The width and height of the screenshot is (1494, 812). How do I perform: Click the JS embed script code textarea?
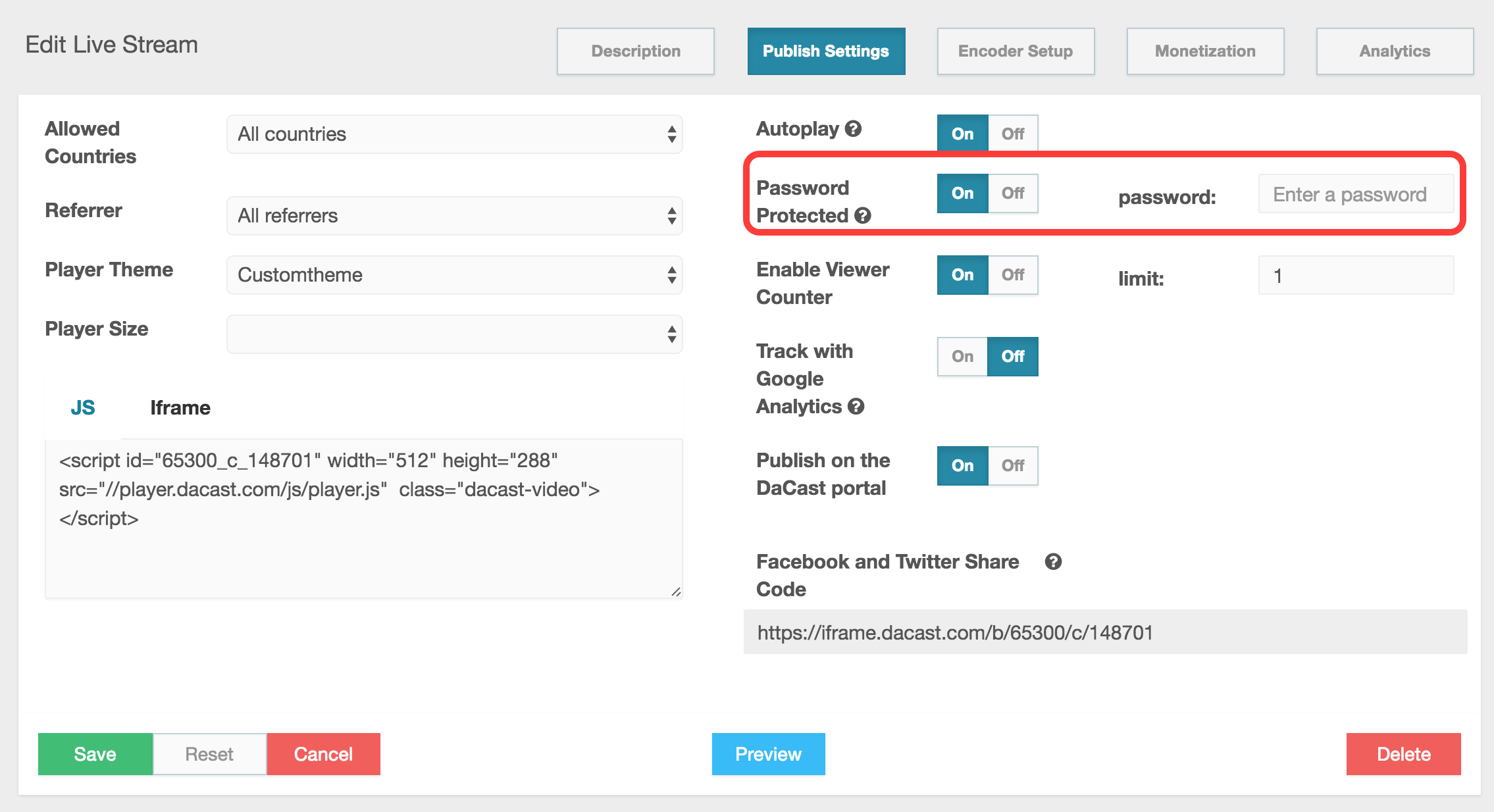pos(363,519)
